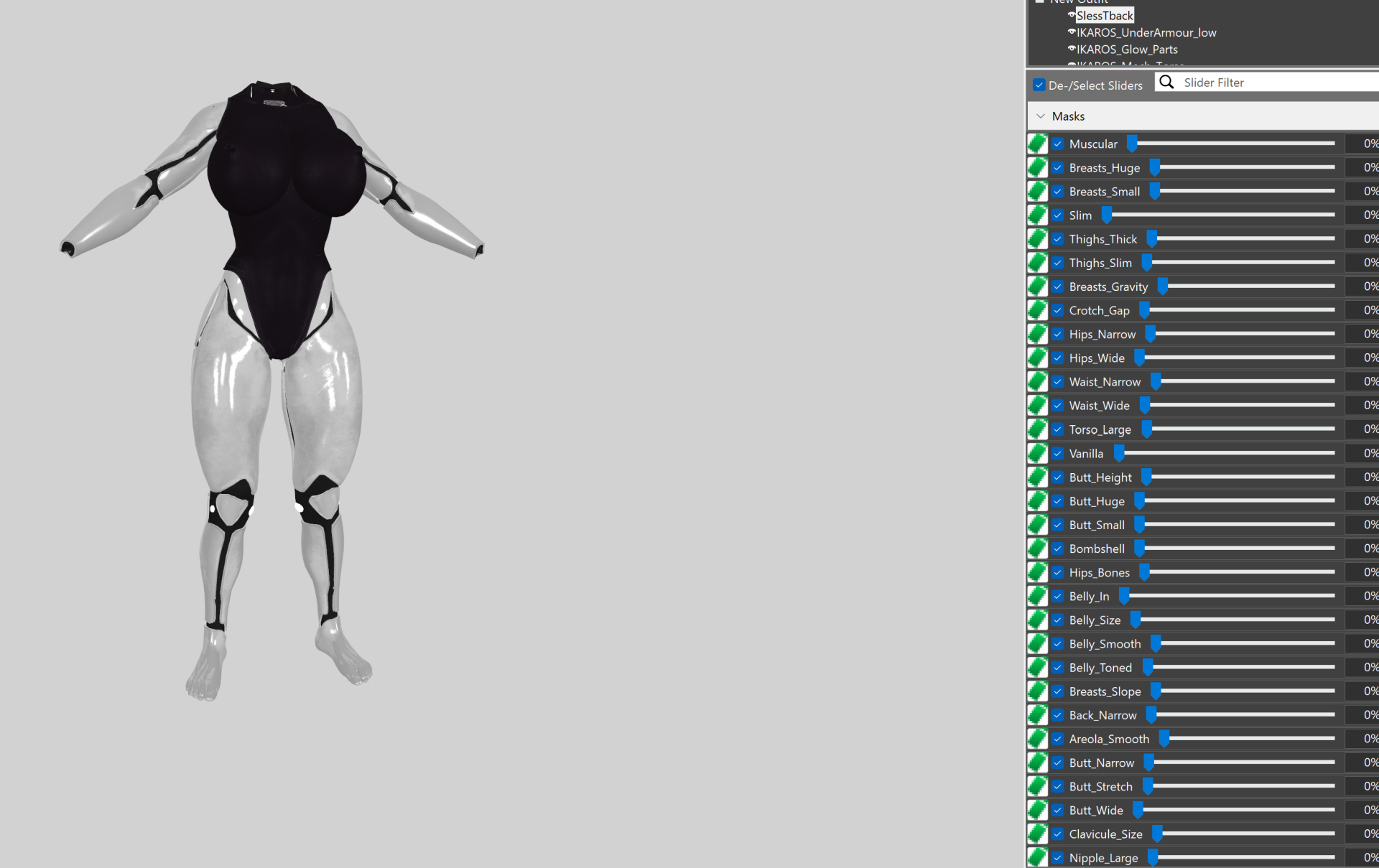
Task: Uncheck the Waist_Wide slider checkbox
Action: [1058, 406]
